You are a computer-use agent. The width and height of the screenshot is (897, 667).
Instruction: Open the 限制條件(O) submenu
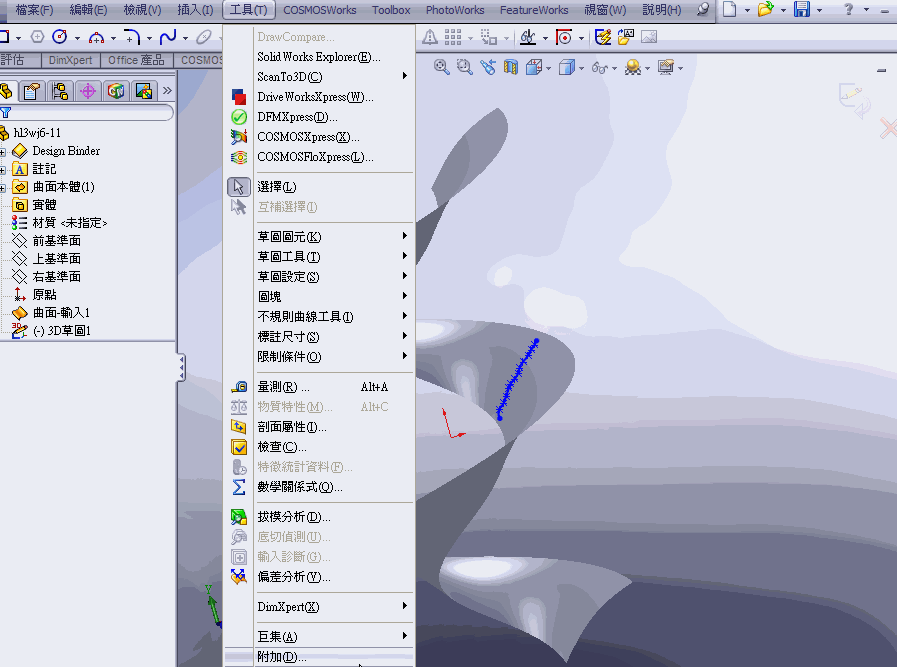(x=319, y=356)
